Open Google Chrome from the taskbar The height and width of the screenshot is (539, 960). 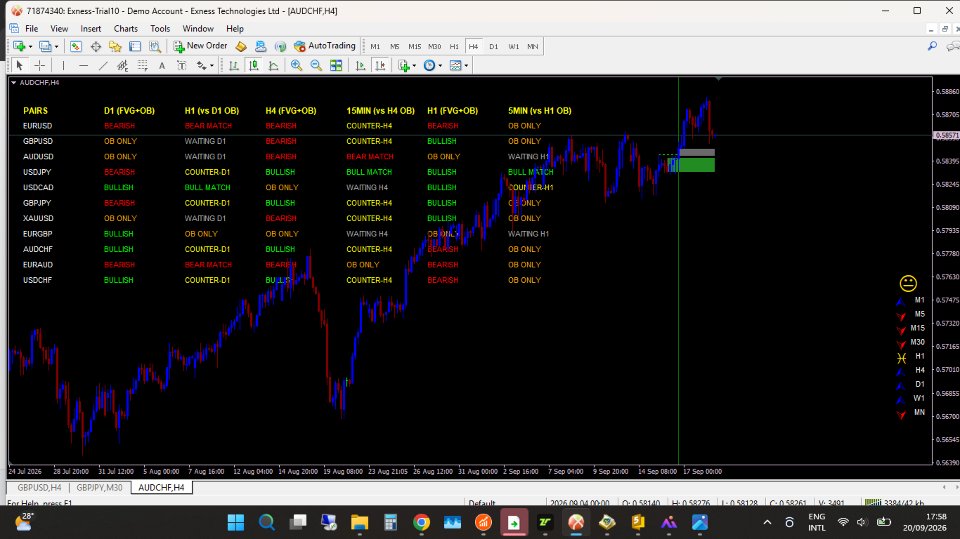[421, 522]
